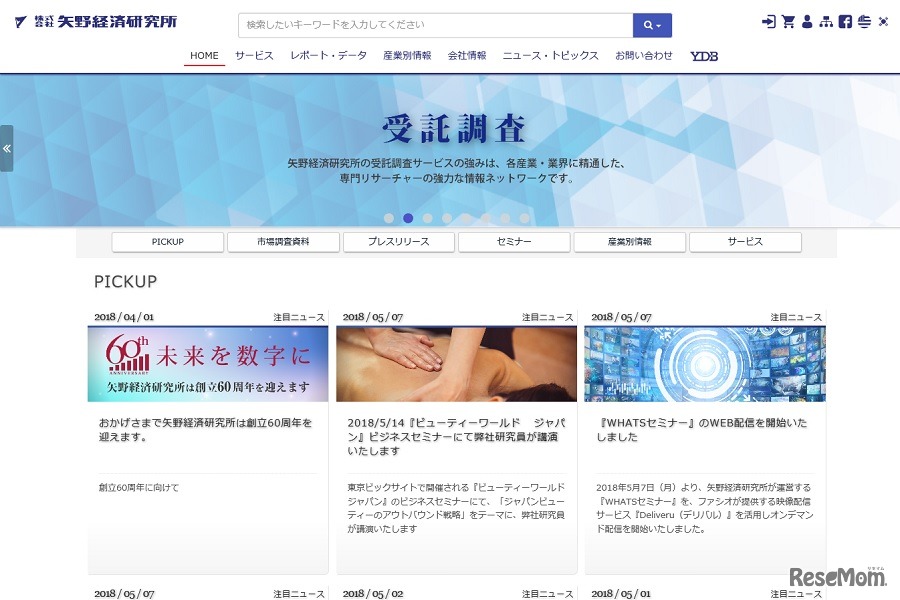Image resolution: width=900 pixels, height=600 pixels.
Task: Open the massage photo thumbnail
Action: click(x=456, y=364)
